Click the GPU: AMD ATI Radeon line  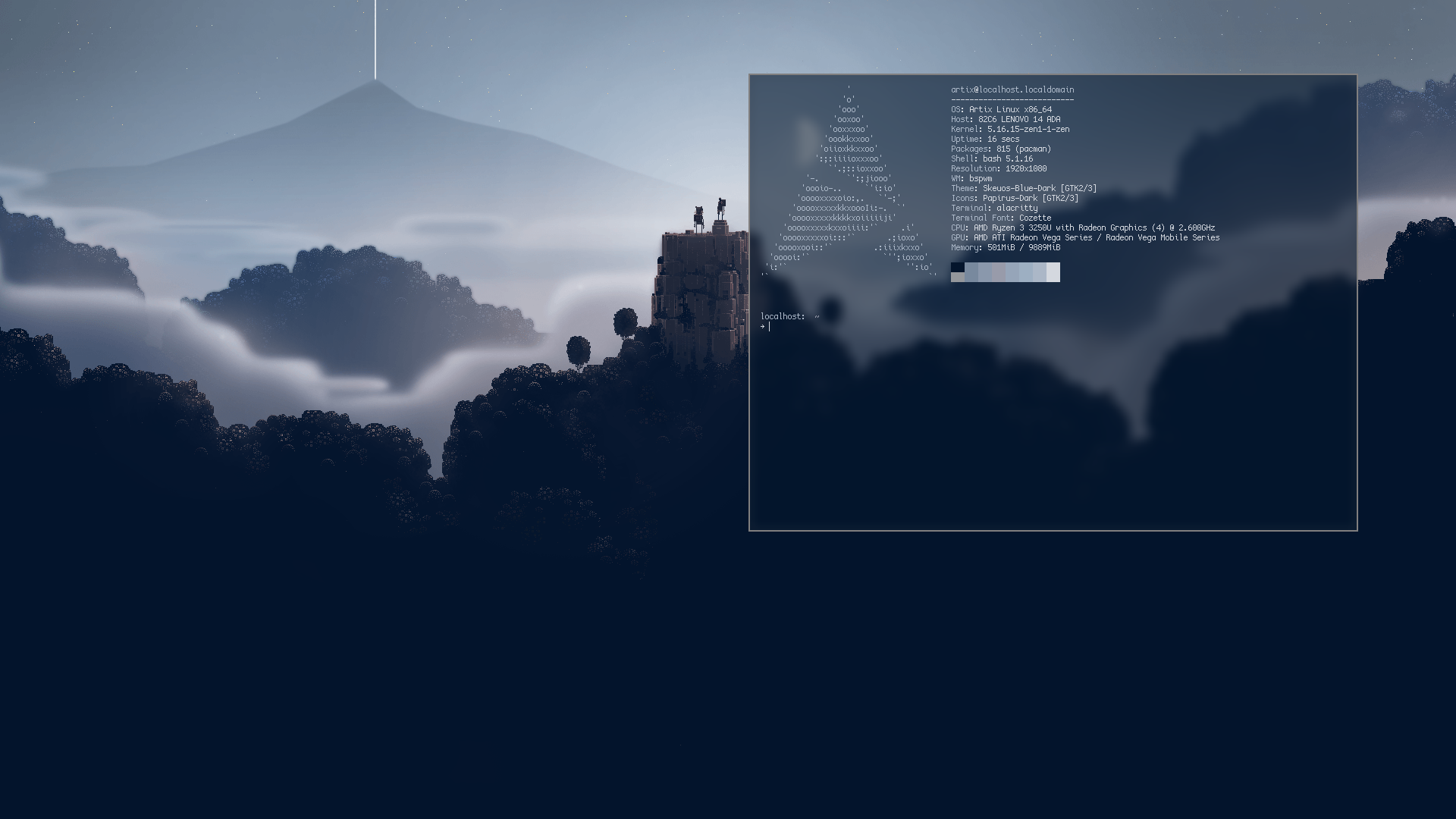click(1085, 237)
